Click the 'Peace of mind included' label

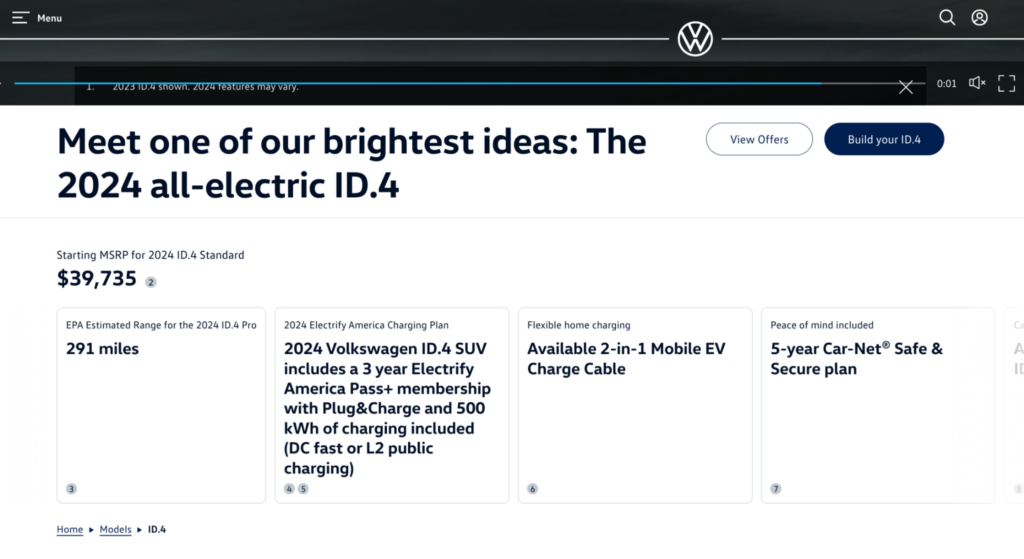coord(822,325)
